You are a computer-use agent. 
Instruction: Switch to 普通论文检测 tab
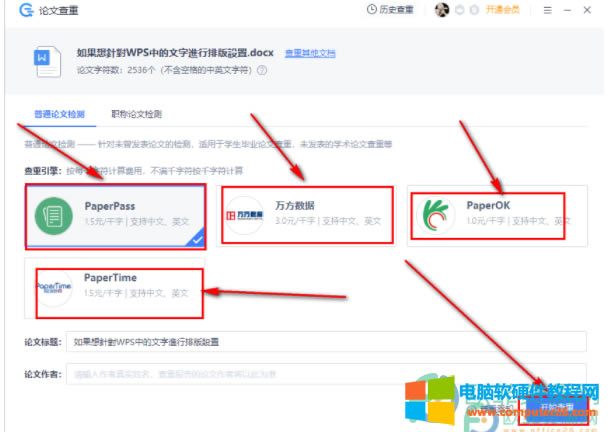click(x=59, y=114)
